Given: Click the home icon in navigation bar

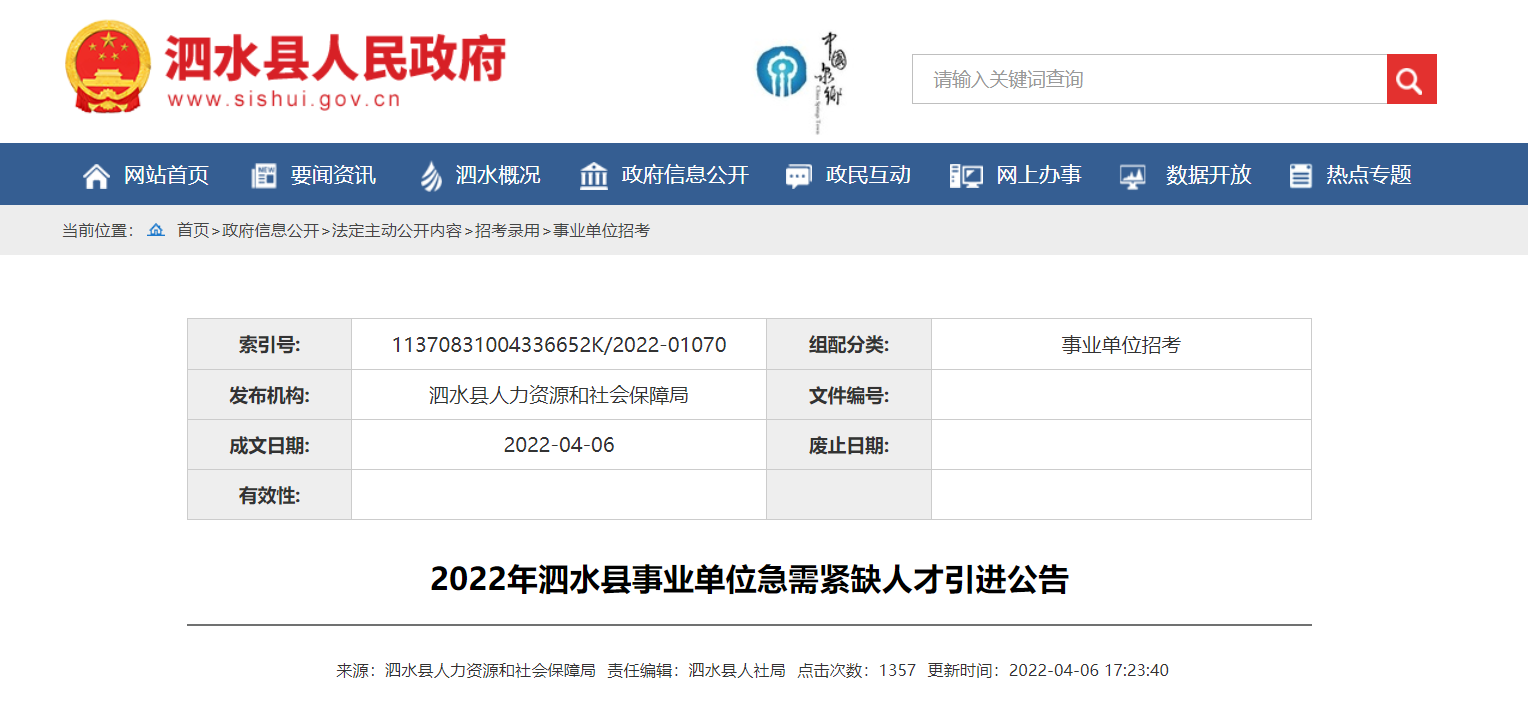Looking at the screenshot, I should click(x=96, y=176).
